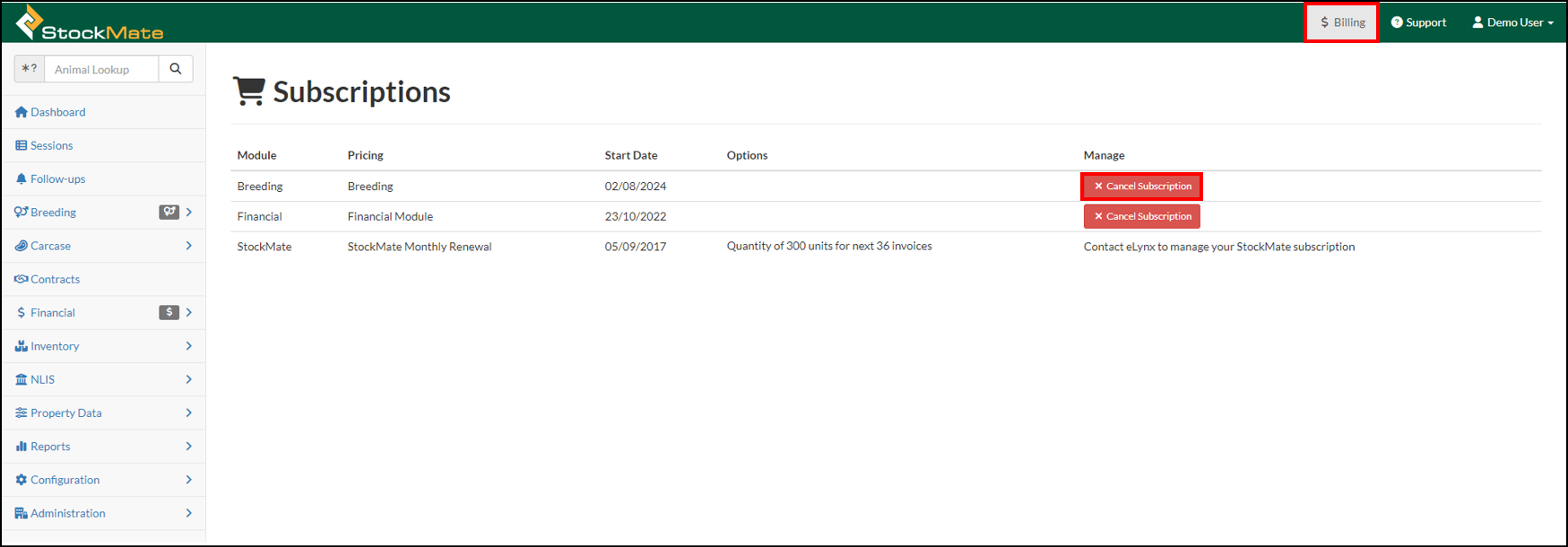Click the Administration building icon
This screenshot has height=547, width=1568.
[x=22, y=513]
